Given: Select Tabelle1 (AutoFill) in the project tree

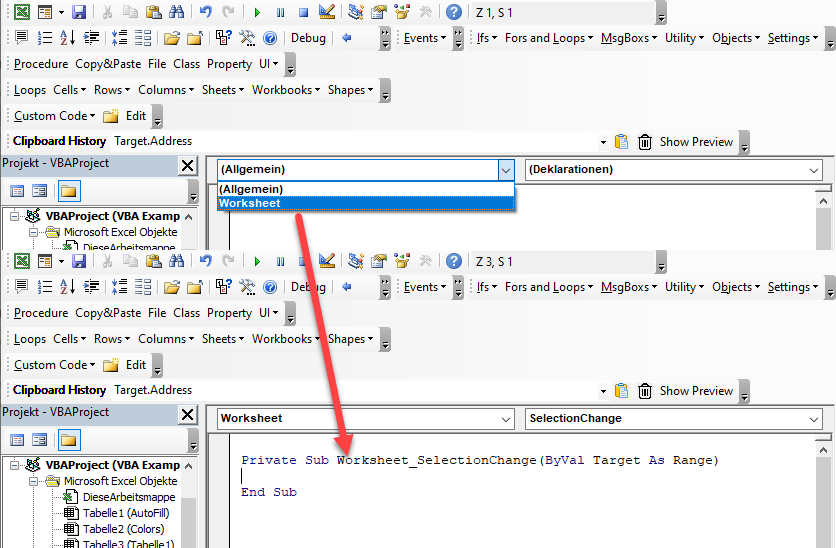Looking at the screenshot, I should 126,513.
